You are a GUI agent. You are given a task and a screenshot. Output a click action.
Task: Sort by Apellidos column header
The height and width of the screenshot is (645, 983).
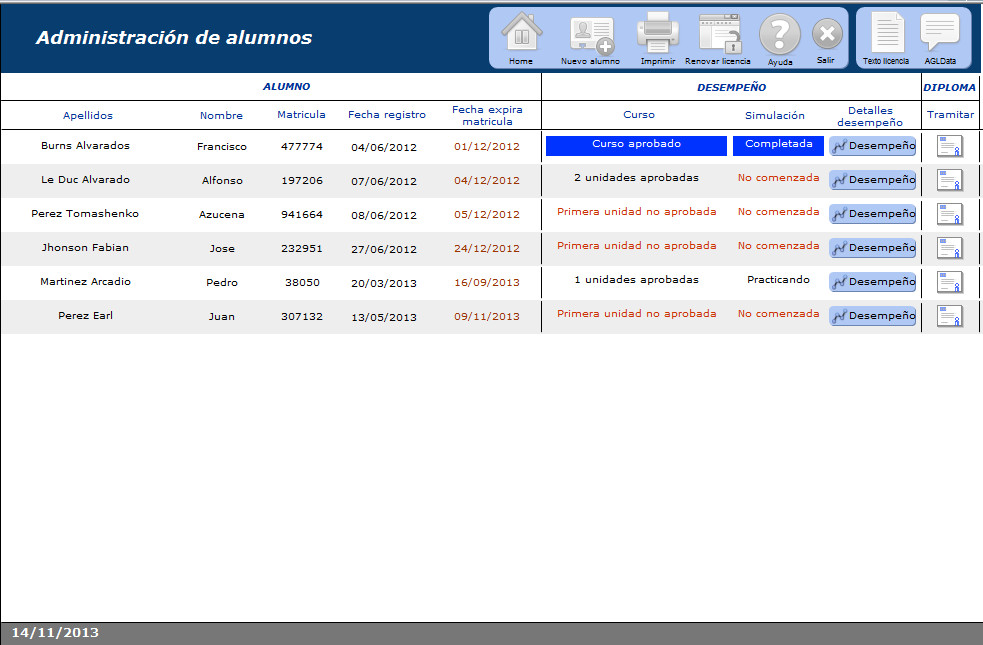(88, 115)
